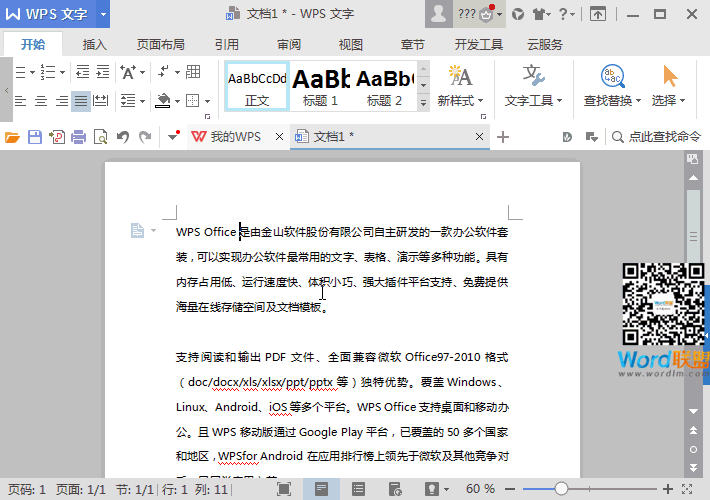The image size is (710, 500).
Task: Switch to full screen view in status bar
Action: [284, 489]
